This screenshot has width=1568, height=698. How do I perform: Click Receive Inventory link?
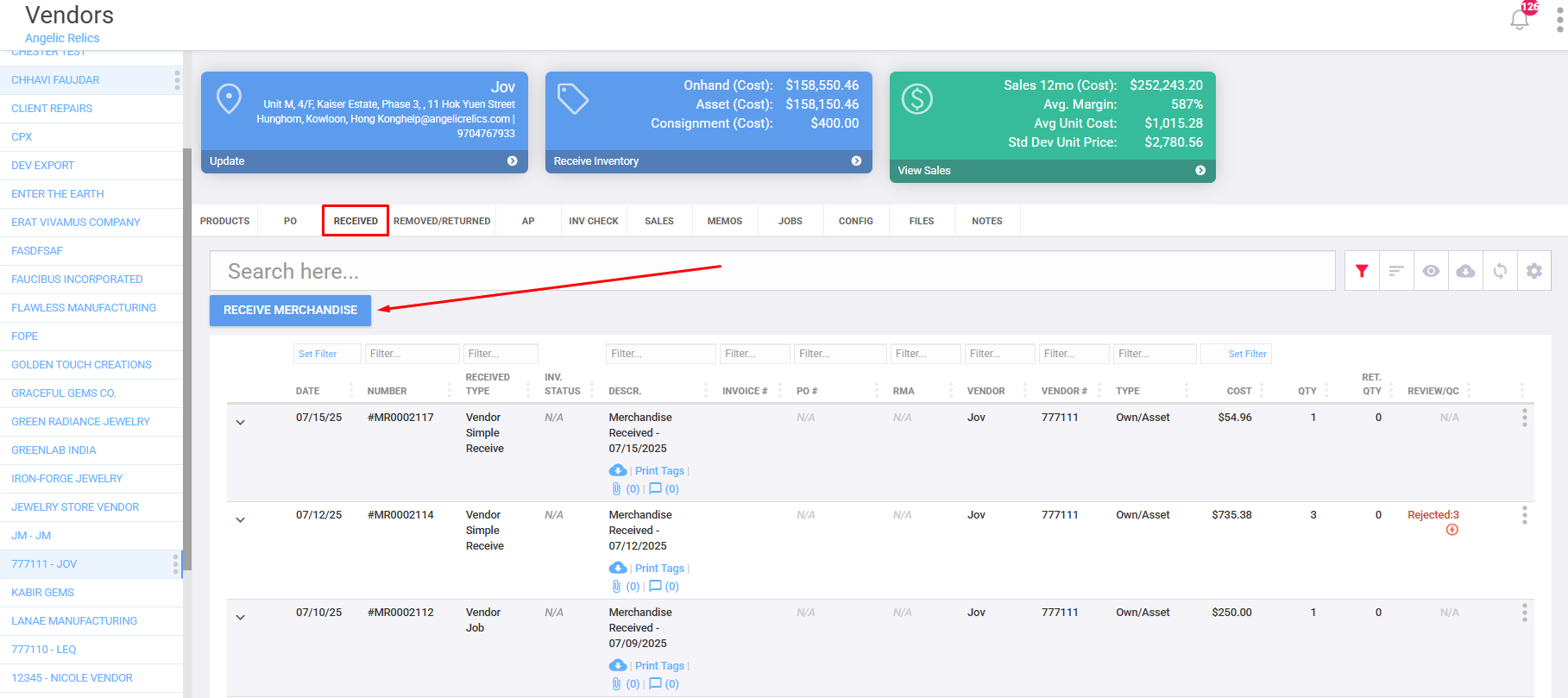[x=596, y=161]
